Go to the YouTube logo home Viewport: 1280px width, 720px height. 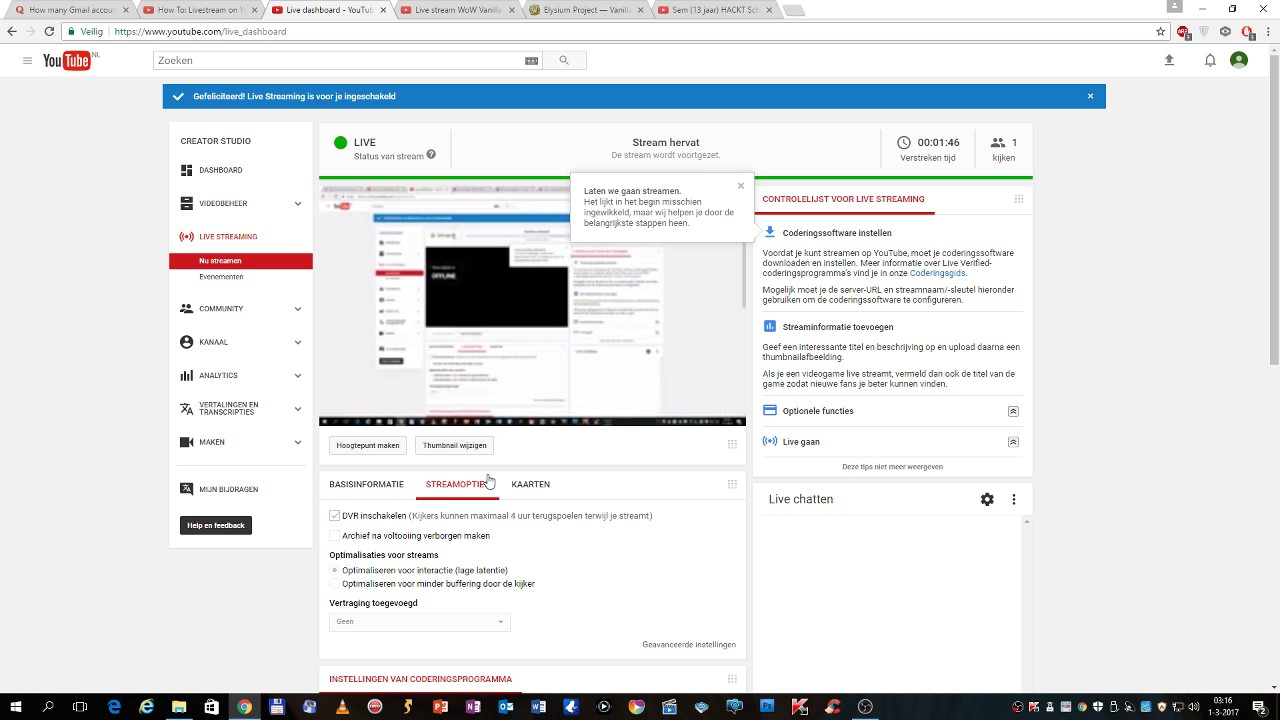pyautogui.click(x=67, y=61)
